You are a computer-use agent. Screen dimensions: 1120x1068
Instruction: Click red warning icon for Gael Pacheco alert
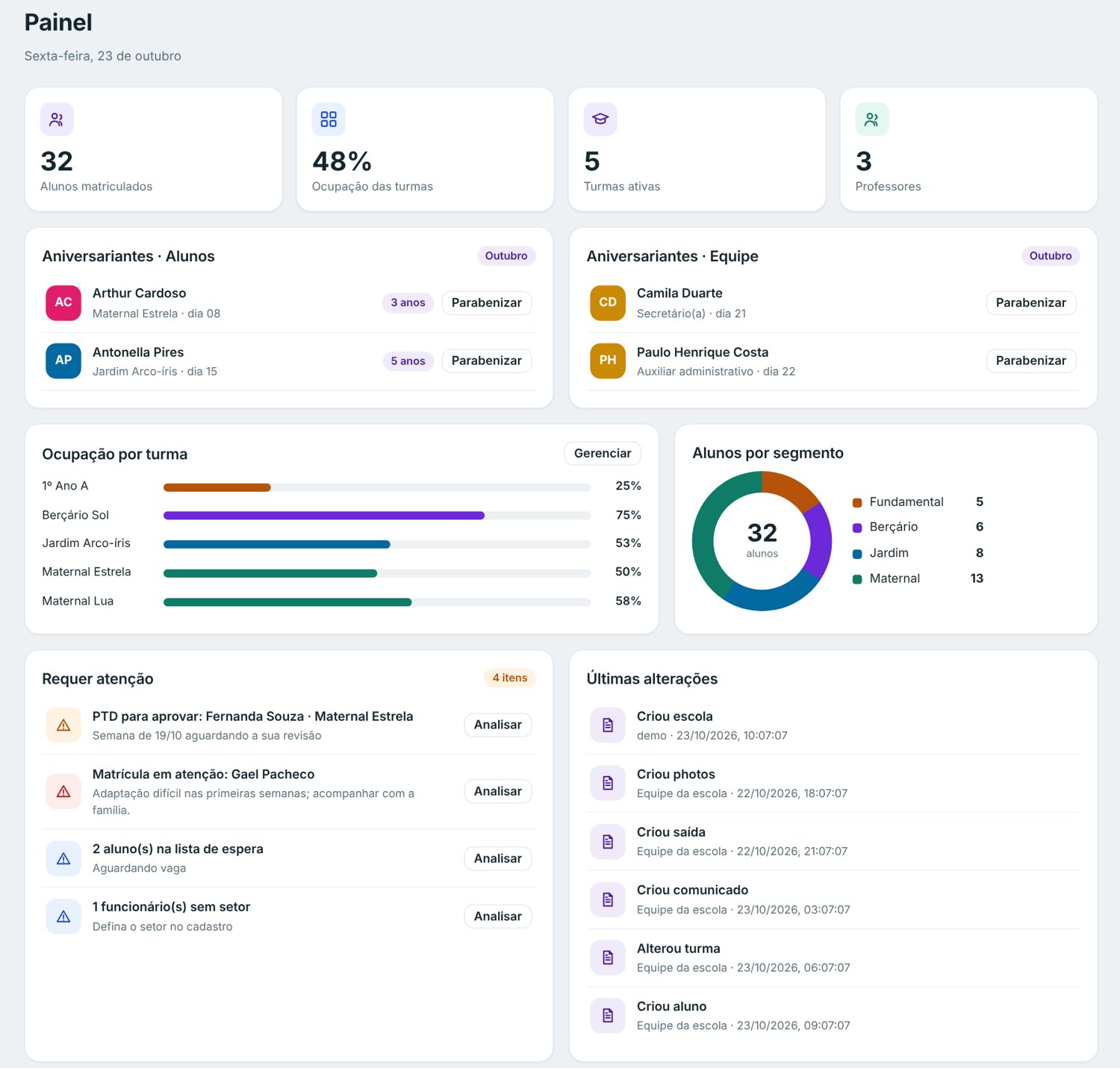[x=63, y=792]
